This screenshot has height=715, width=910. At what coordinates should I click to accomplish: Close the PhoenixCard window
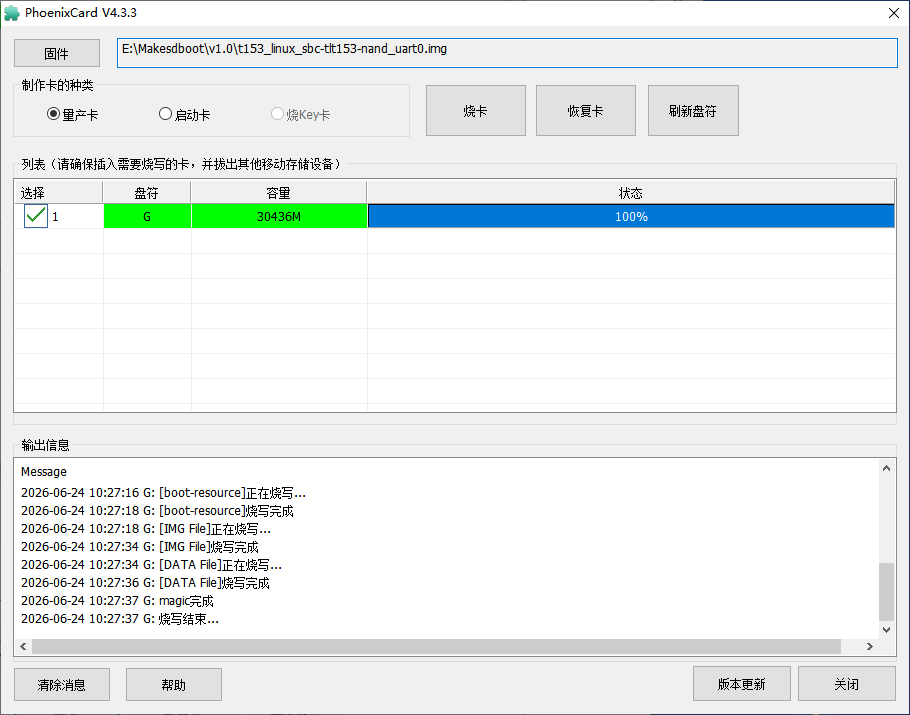point(894,13)
